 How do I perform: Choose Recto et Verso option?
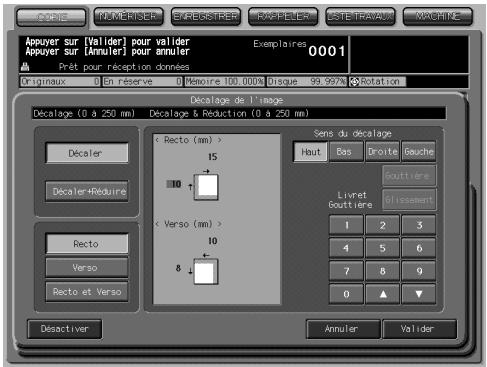tap(87, 292)
